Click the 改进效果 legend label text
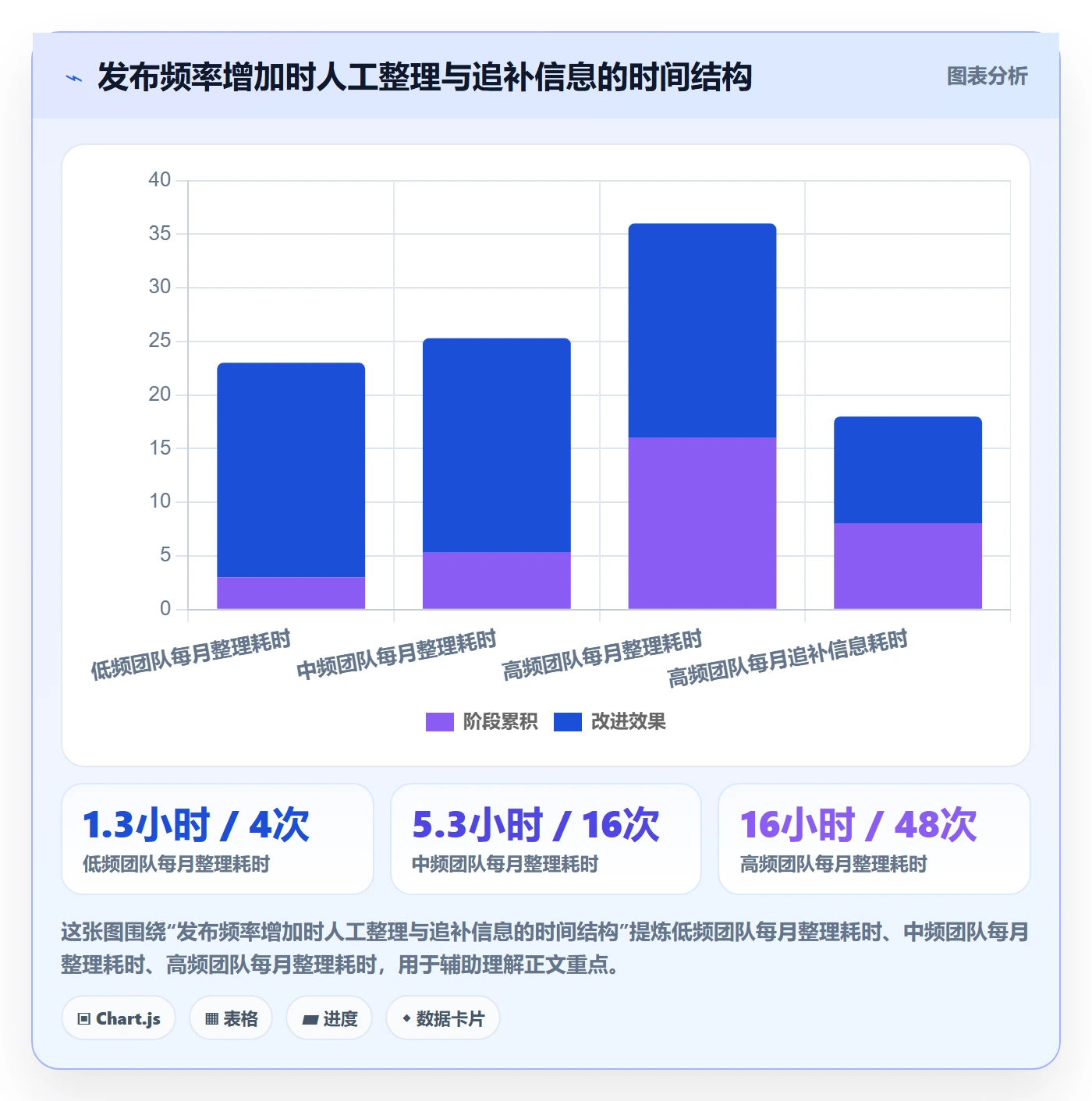This screenshot has width=1092, height=1101. pyautogui.click(x=628, y=722)
